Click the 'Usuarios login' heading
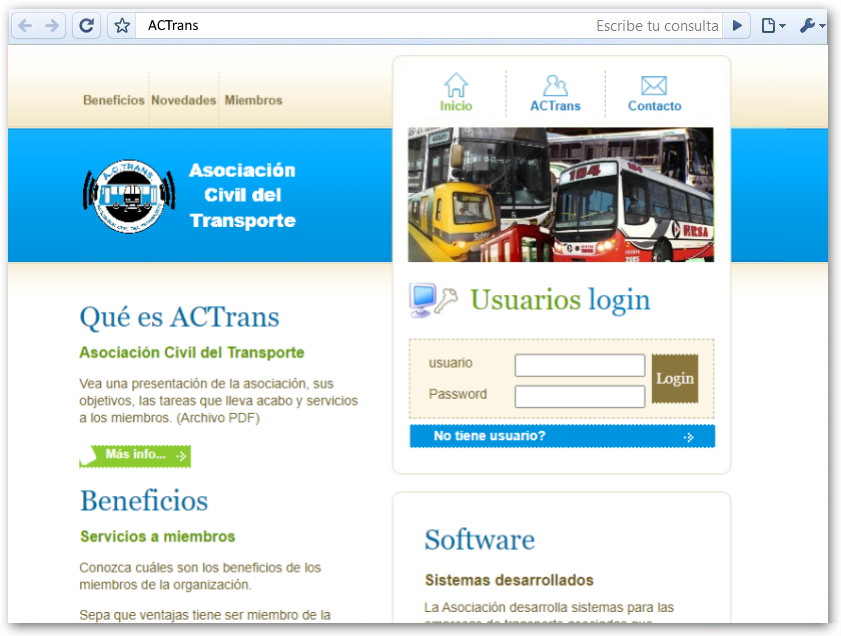This screenshot has height=636, width=841. pos(560,300)
